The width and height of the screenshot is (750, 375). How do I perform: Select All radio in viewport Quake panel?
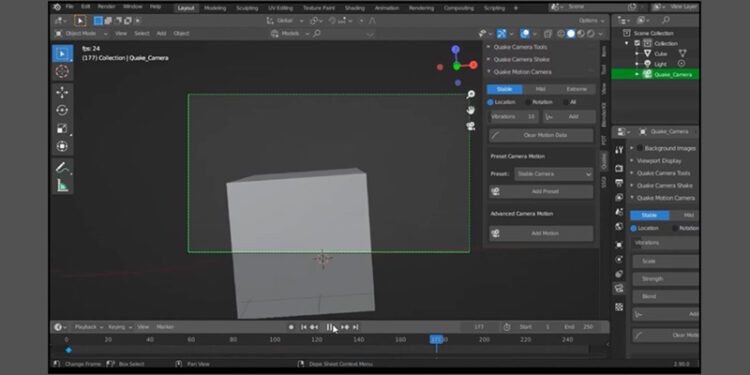566,102
